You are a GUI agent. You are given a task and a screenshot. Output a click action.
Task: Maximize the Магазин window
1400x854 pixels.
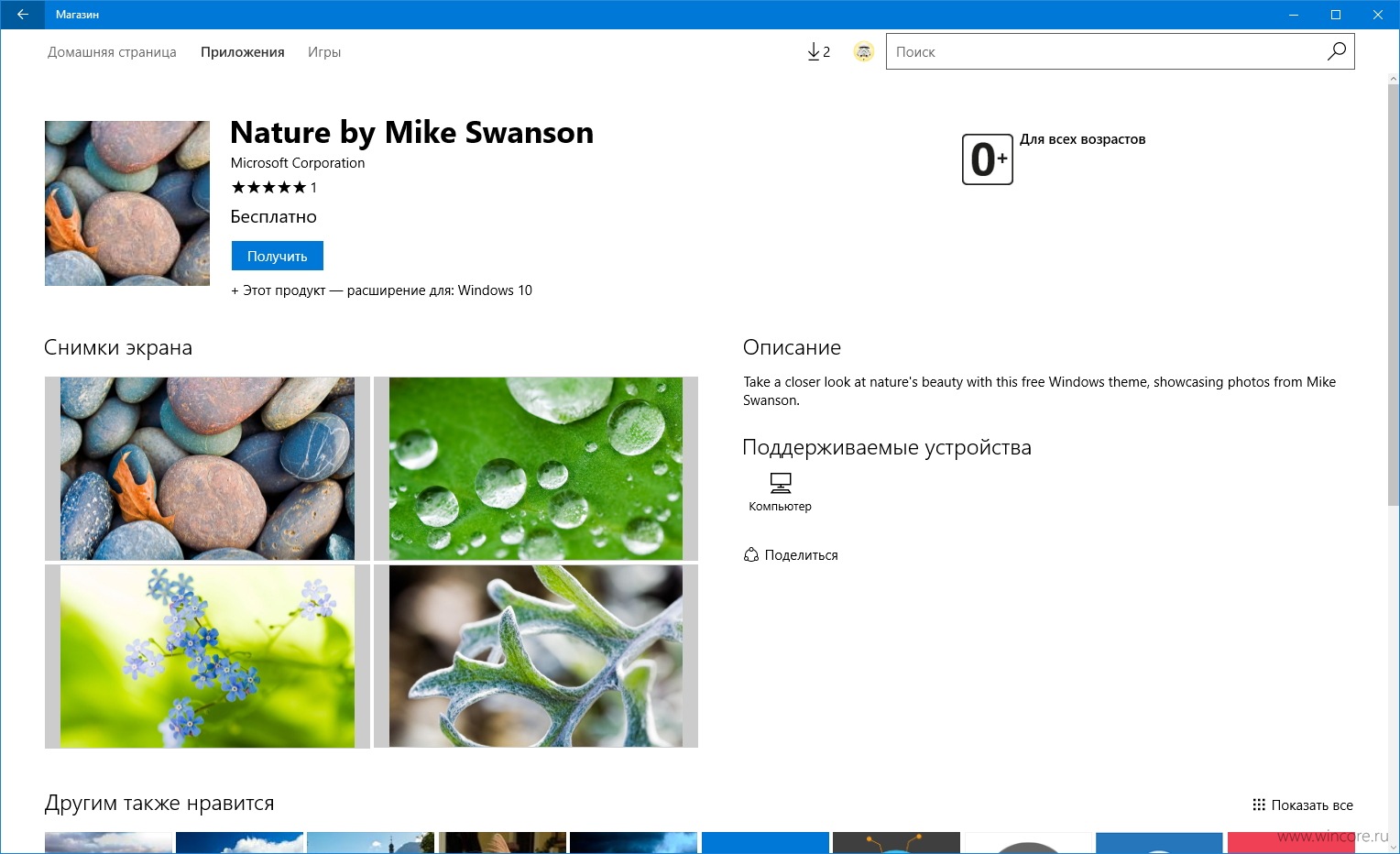pyautogui.click(x=1336, y=15)
